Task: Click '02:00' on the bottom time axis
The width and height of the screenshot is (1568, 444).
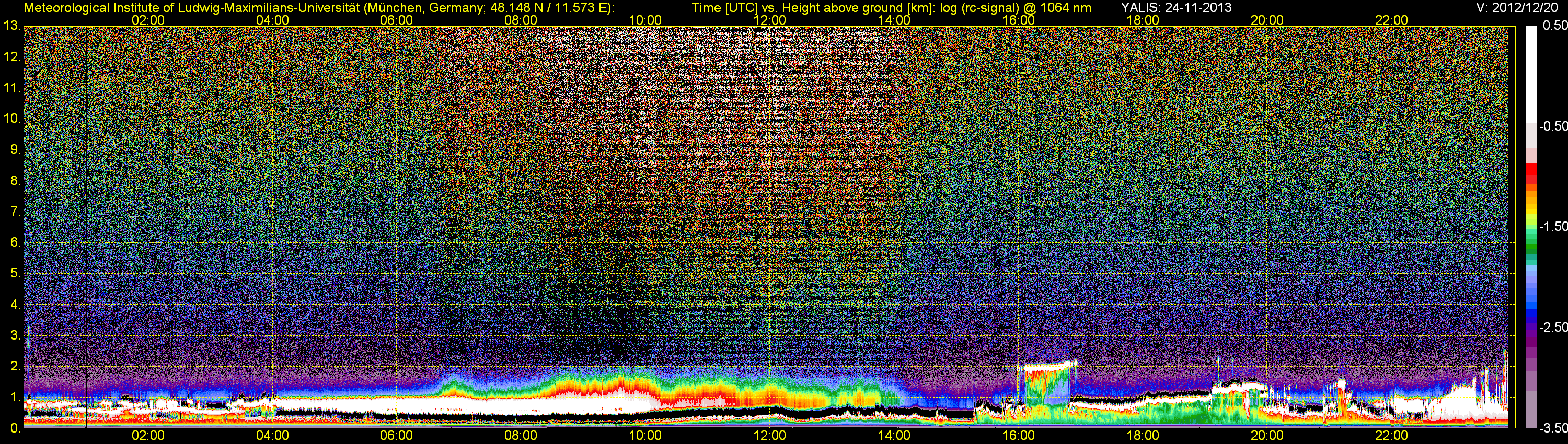Action: [148, 436]
